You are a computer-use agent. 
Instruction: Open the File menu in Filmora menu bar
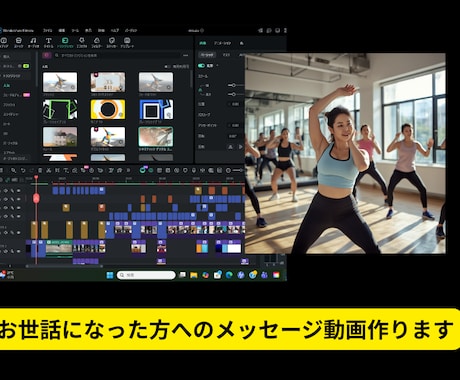coord(48,30)
